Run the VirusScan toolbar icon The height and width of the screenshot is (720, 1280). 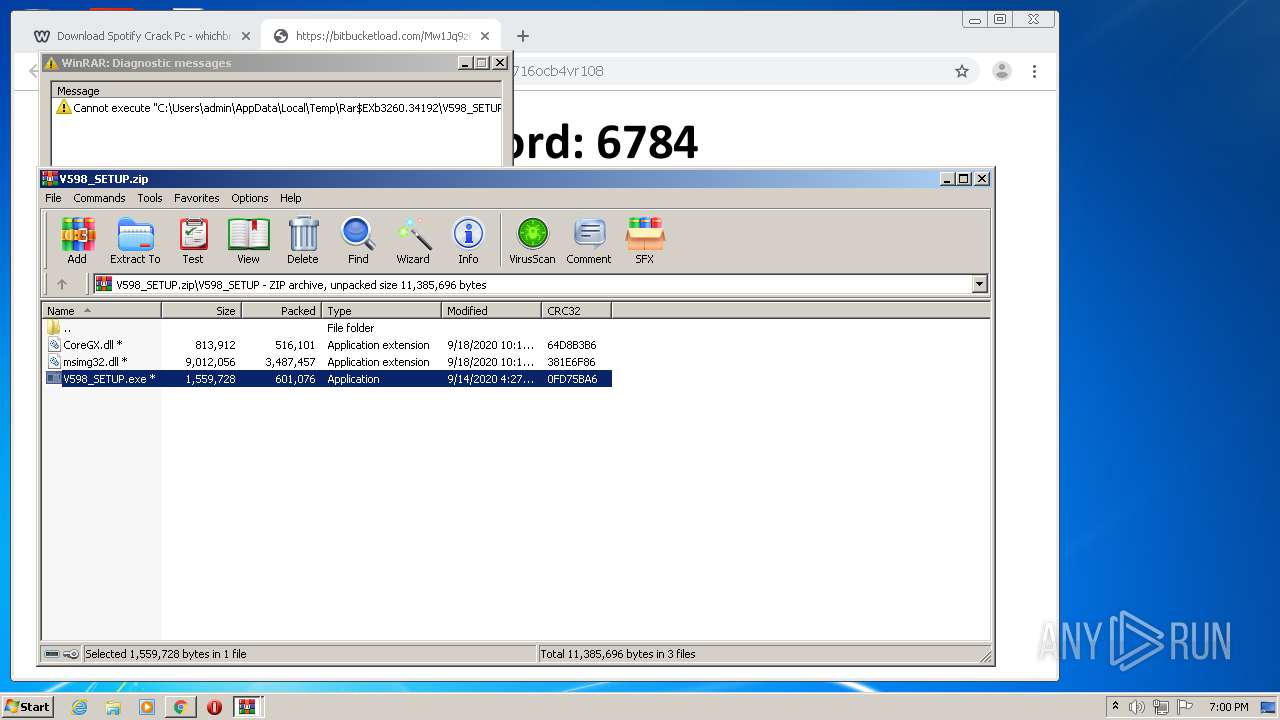coord(532,240)
